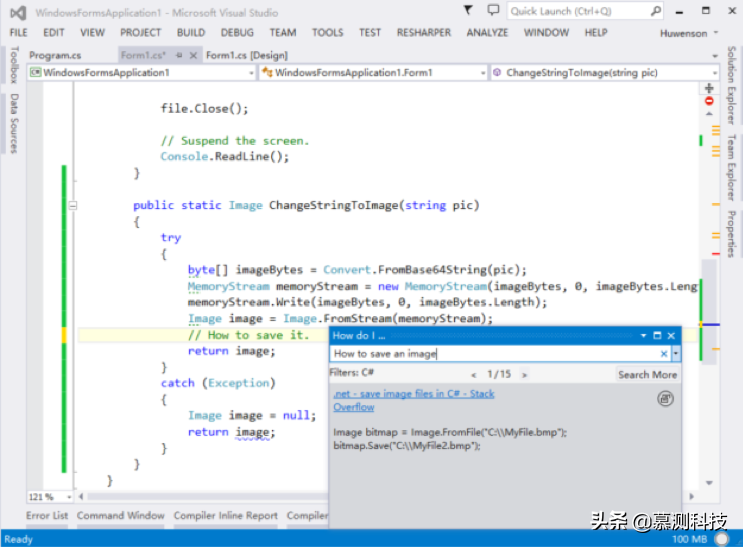
Task: Open the tab list overflow dropdown
Action: [x=715, y=56]
